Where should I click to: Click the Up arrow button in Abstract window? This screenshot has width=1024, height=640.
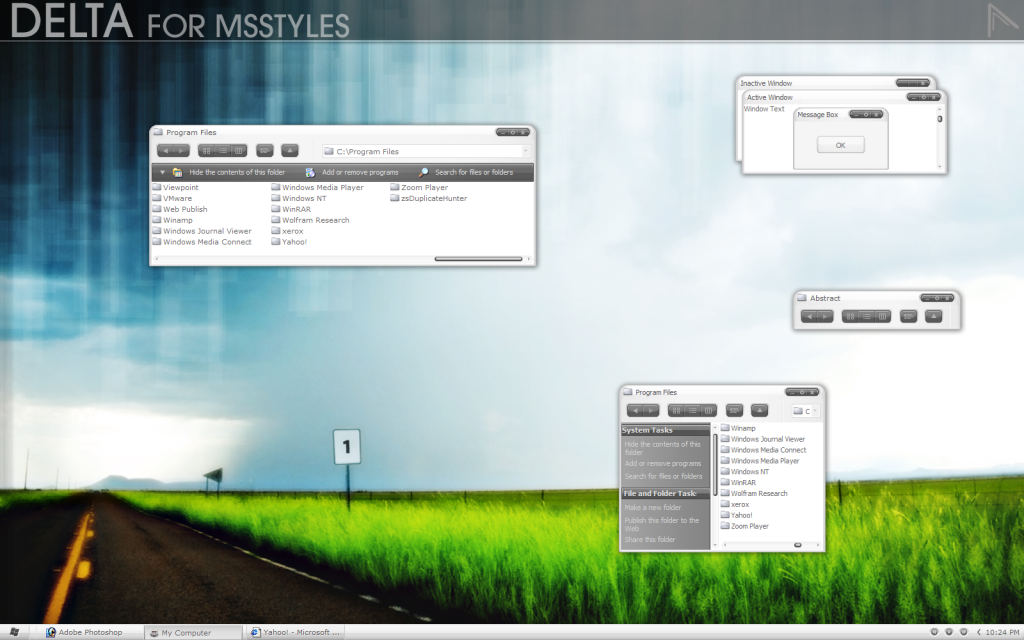tap(933, 317)
